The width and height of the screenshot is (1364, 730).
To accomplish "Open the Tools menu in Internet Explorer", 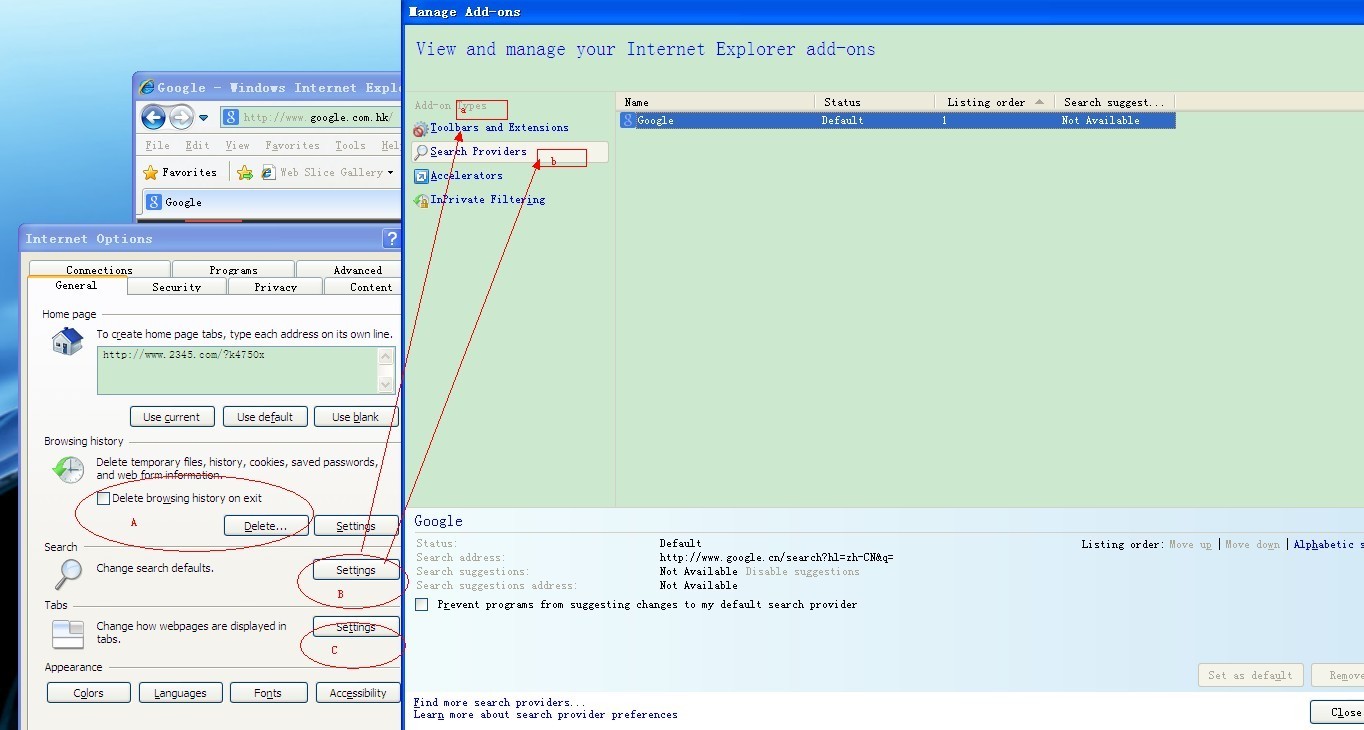I will click(x=350, y=146).
